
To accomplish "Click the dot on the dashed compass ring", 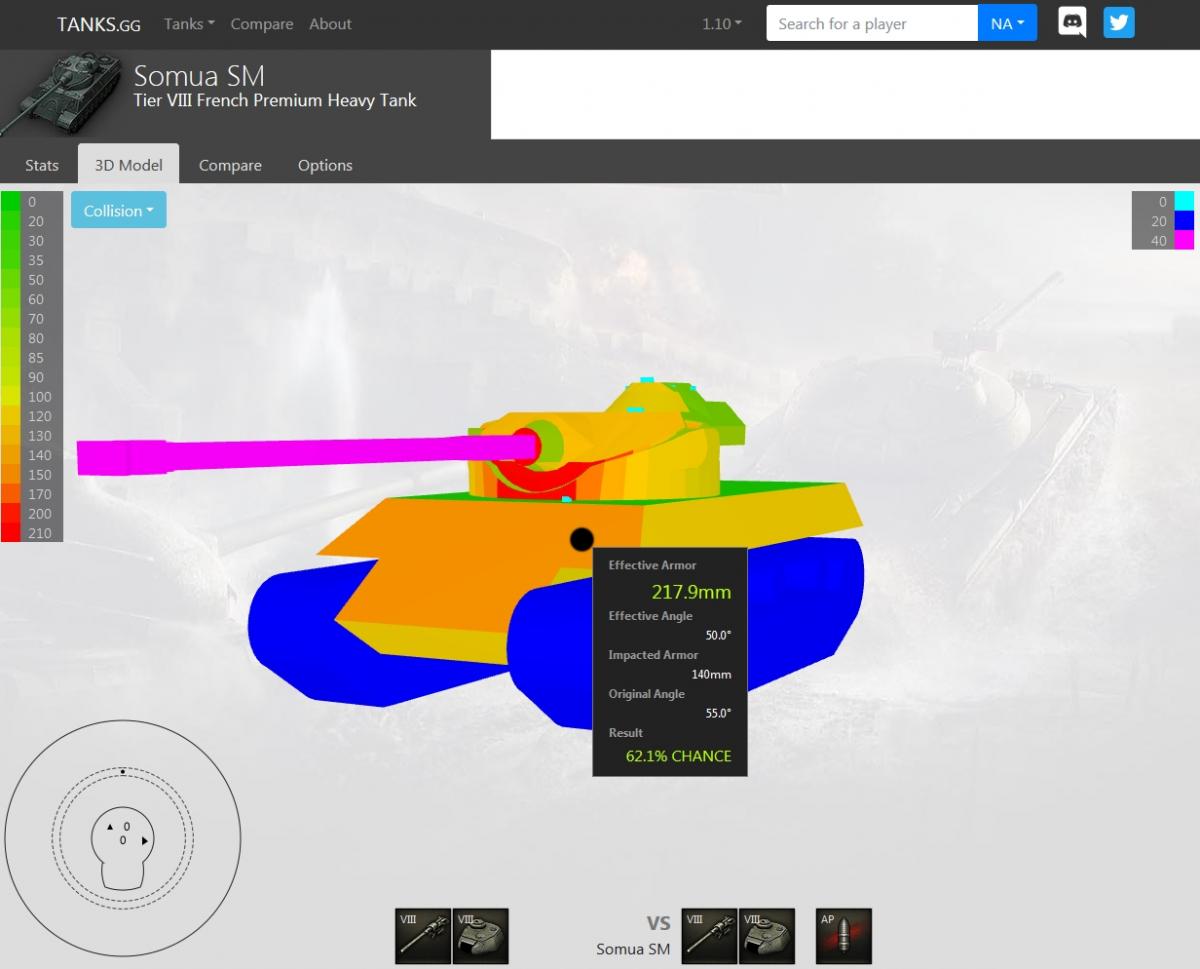I will (122, 771).
